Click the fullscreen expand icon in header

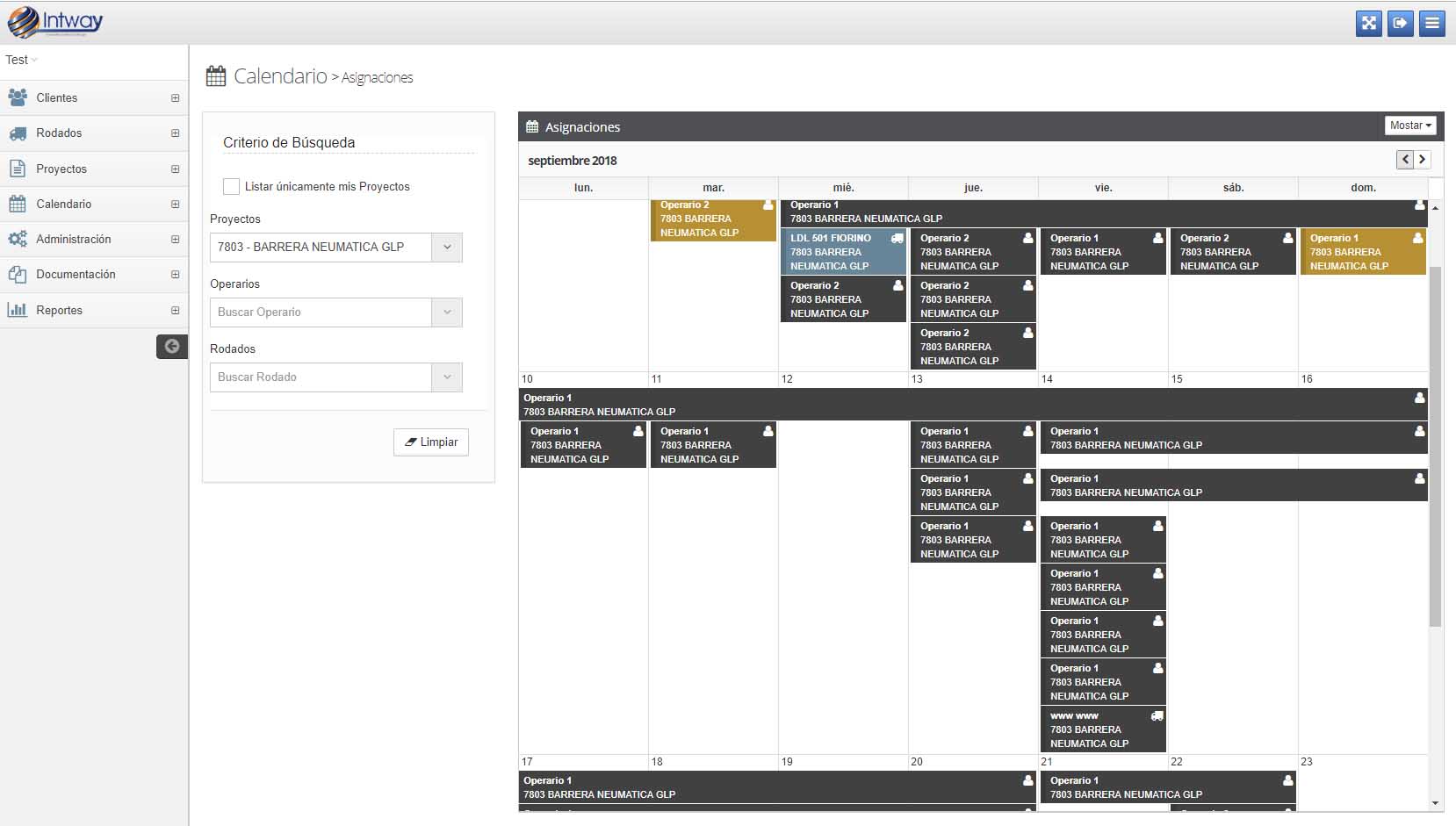1368,24
